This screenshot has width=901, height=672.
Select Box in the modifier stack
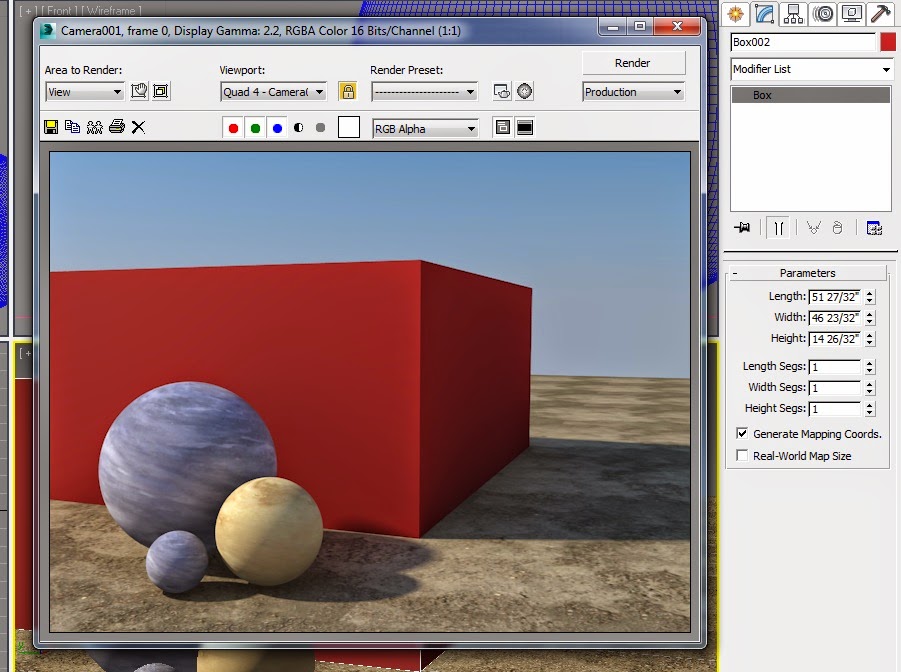tap(810, 94)
